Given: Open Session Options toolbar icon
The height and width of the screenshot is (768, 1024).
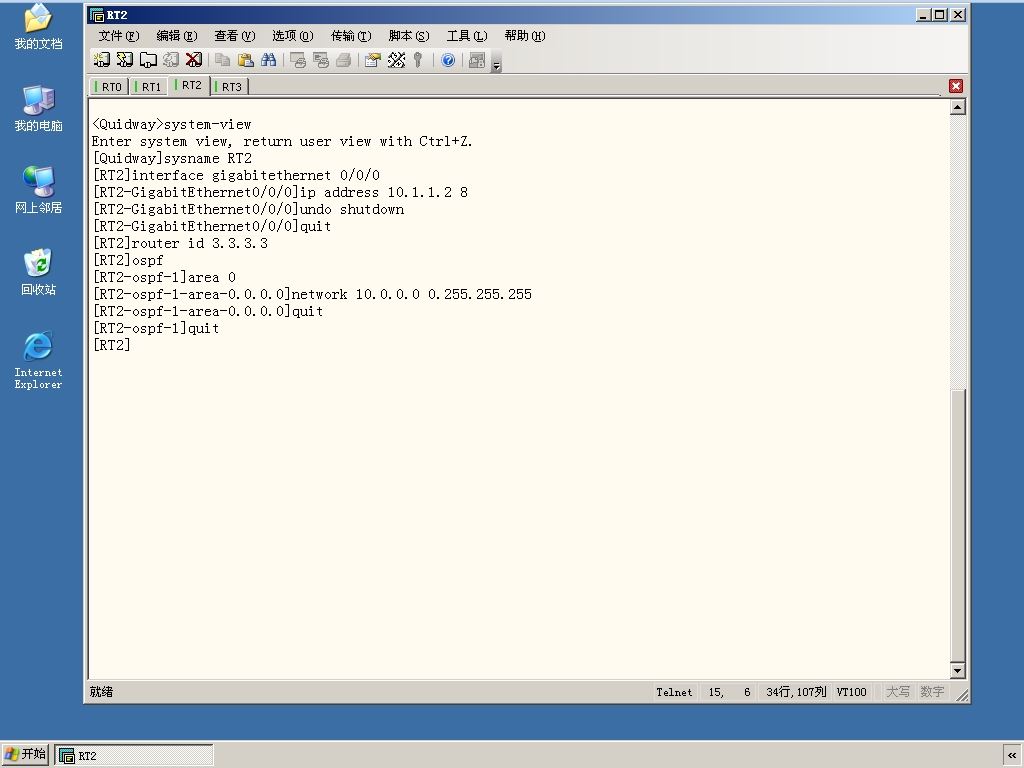Looking at the screenshot, I should [373, 60].
